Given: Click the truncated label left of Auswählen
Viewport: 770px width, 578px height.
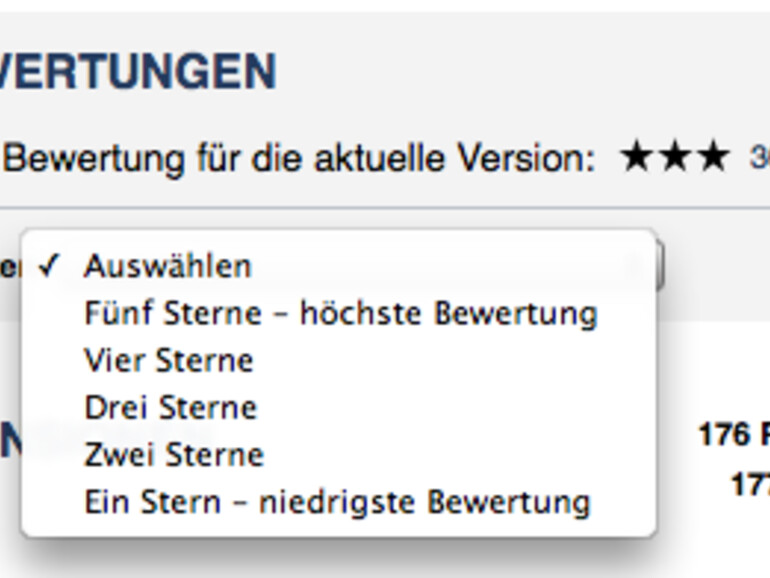Looking at the screenshot, I should tap(9, 267).
